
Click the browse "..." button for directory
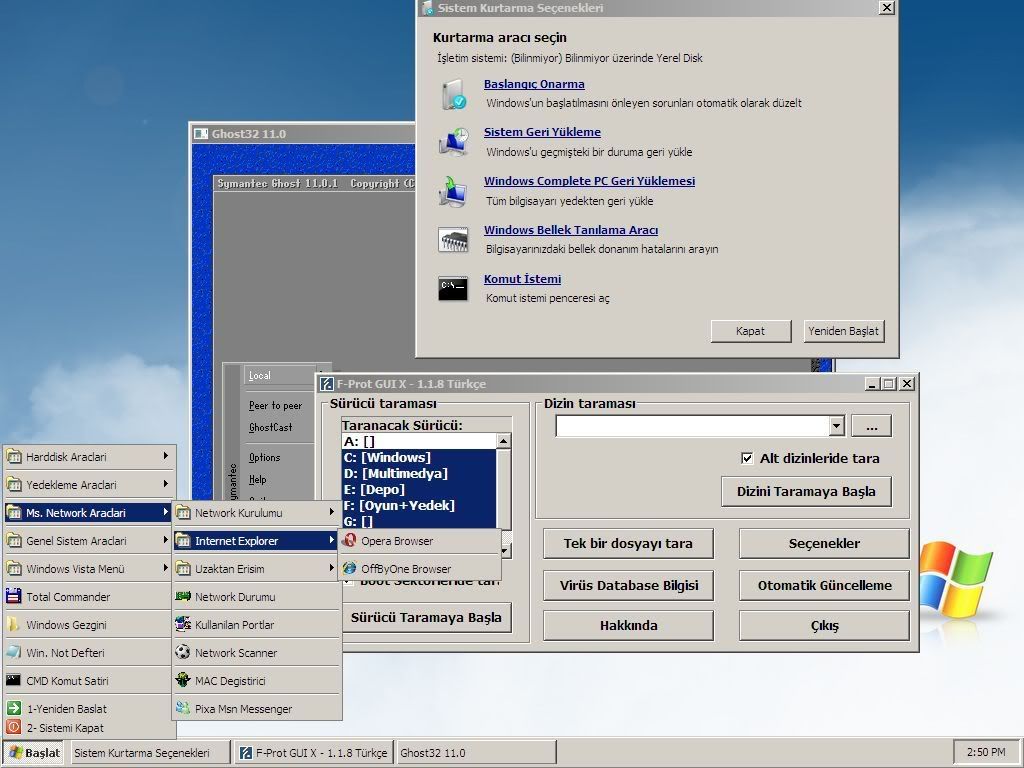(871, 426)
